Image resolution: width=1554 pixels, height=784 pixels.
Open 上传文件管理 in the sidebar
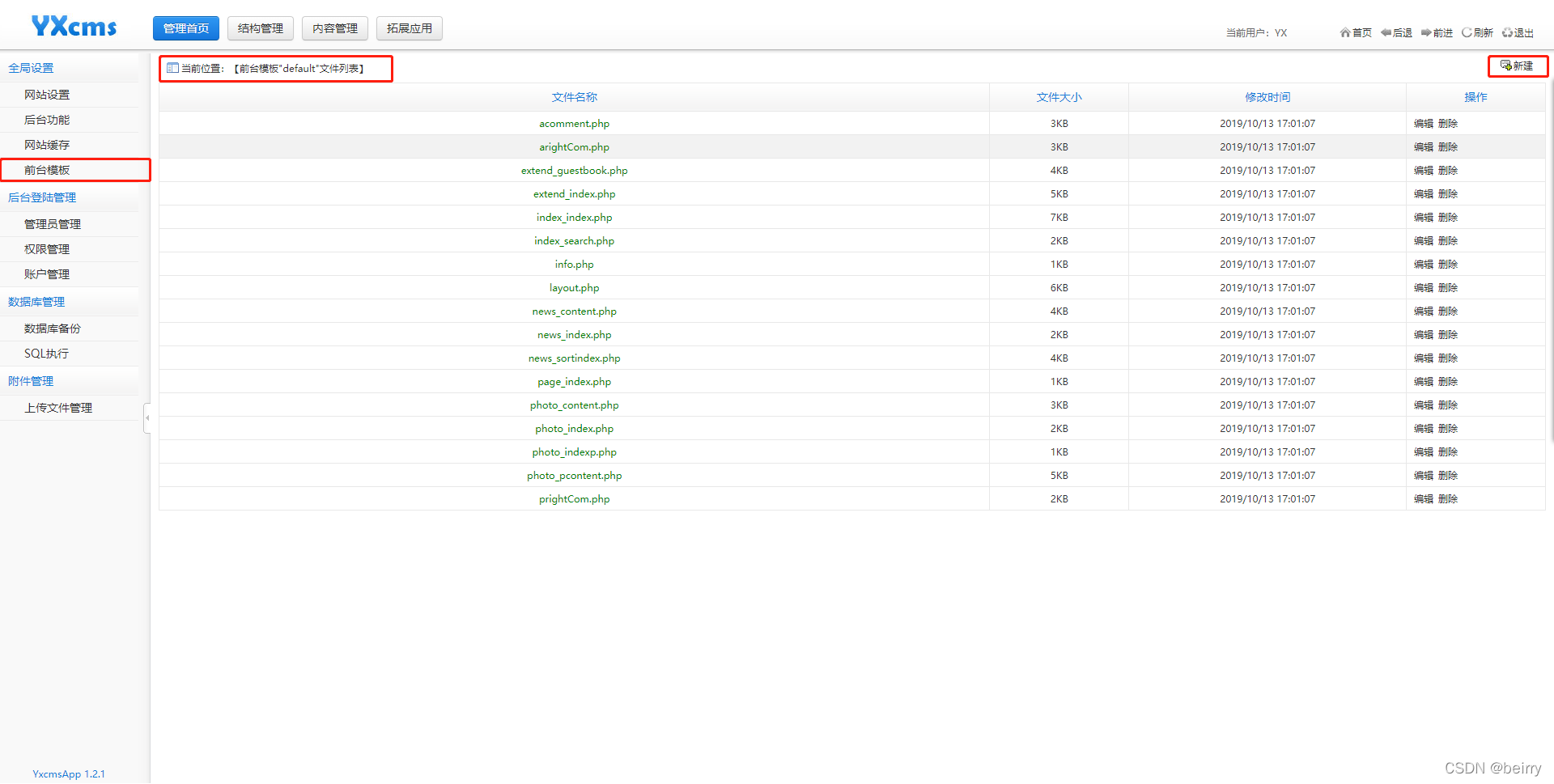pos(58,409)
